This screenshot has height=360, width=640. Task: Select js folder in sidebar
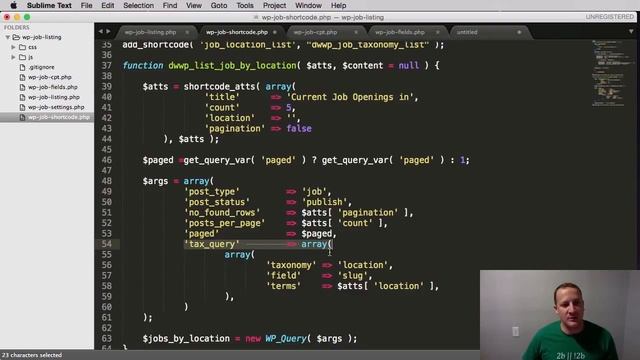click(31, 57)
